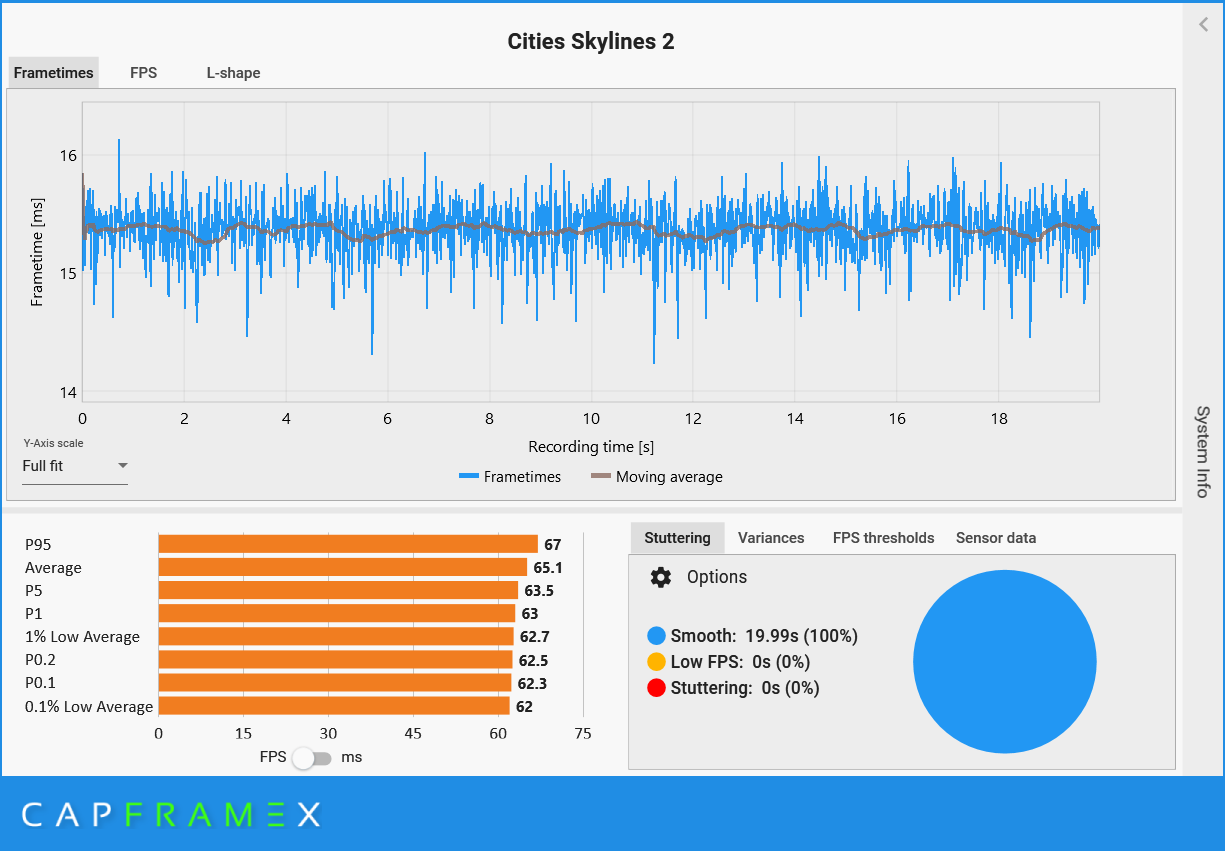Toggle Moving average series in legend
The width and height of the screenshot is (1225, 851).
point(656,477)
